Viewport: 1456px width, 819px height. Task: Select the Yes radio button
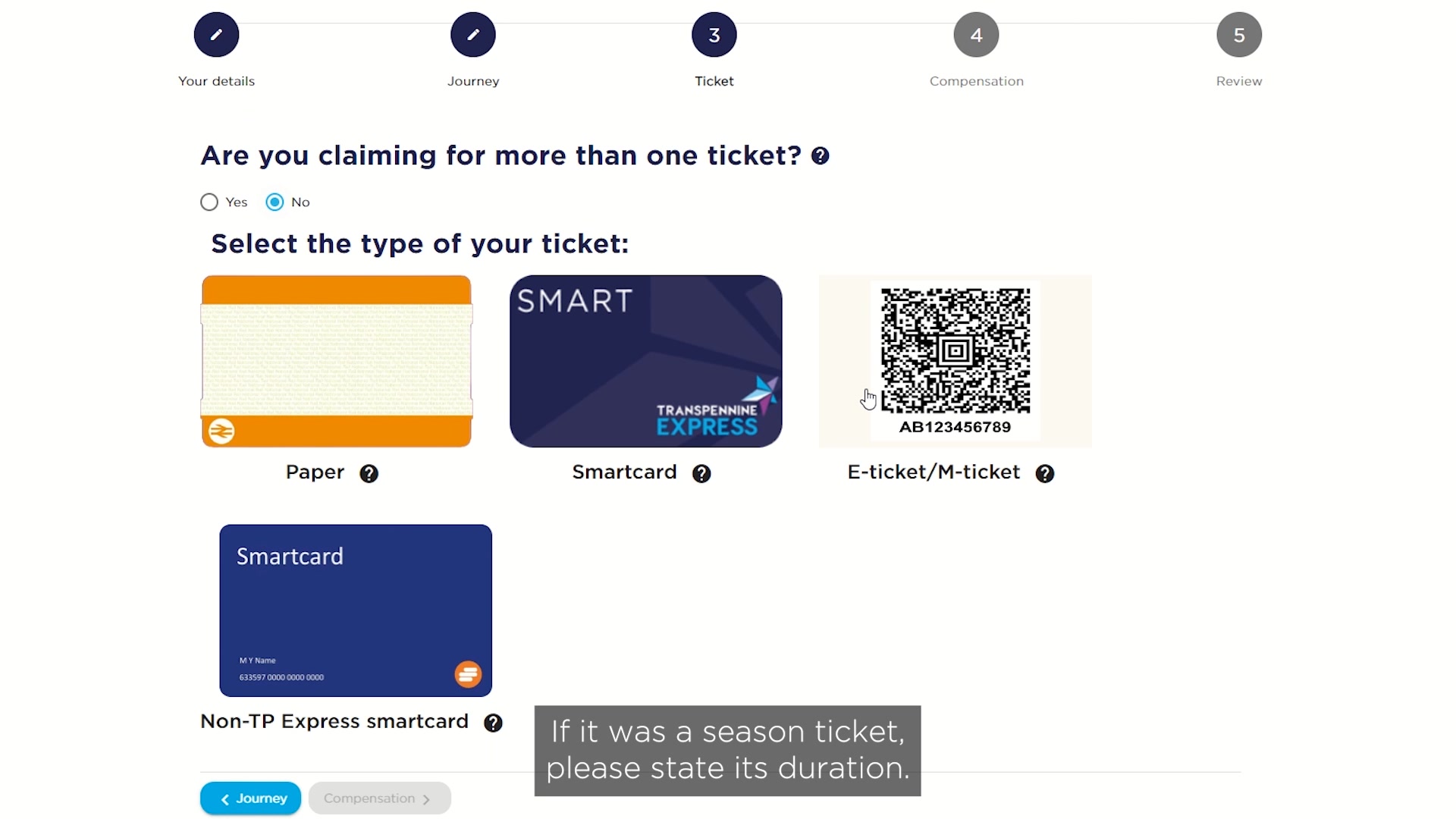[209, 202]
